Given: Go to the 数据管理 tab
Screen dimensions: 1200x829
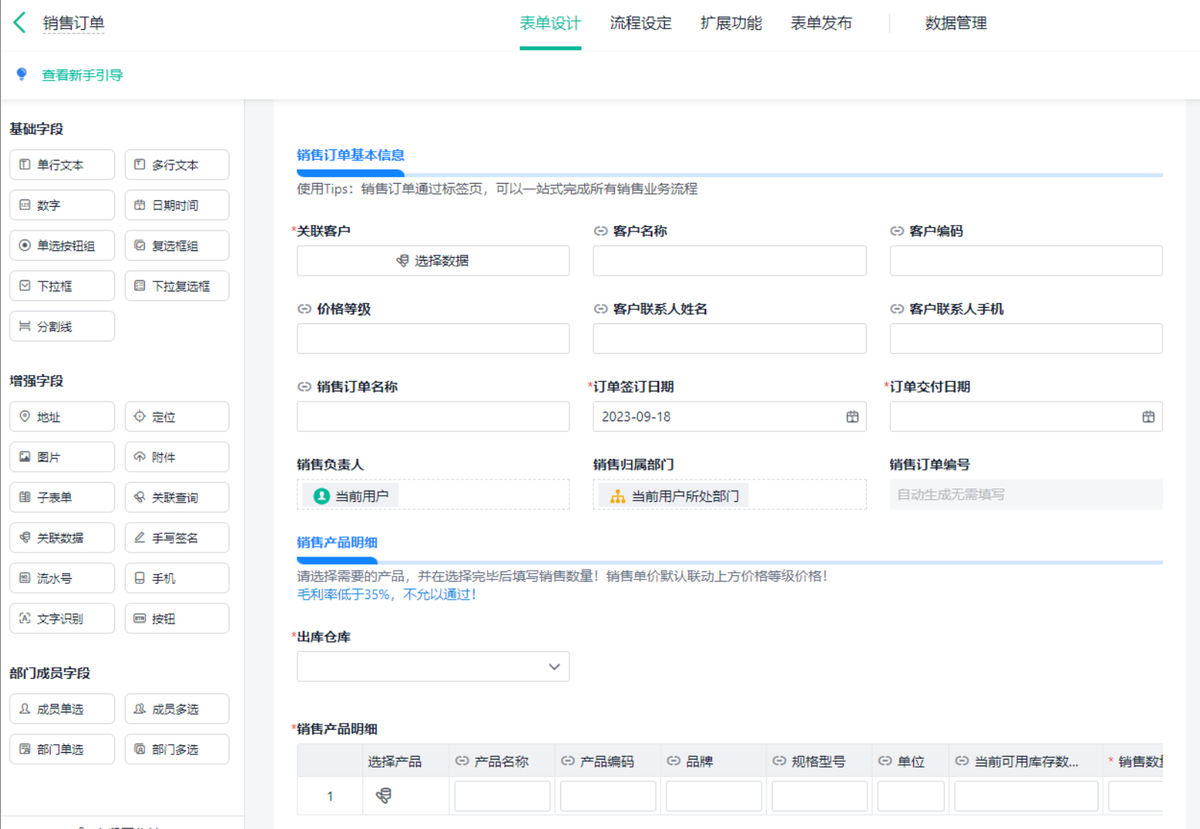Looking at the screenshot, I should 956,23.
